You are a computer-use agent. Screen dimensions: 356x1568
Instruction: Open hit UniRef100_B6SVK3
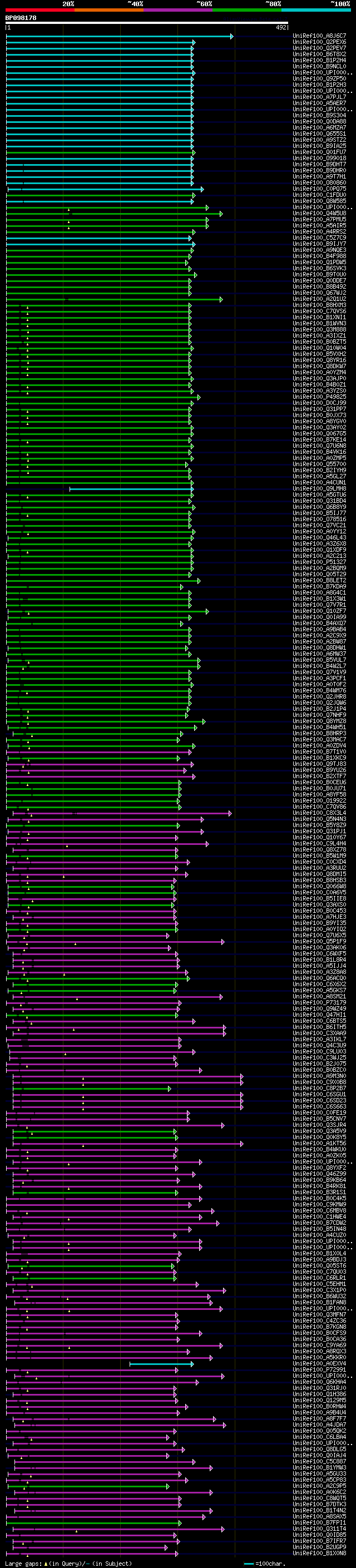(319, 269)
